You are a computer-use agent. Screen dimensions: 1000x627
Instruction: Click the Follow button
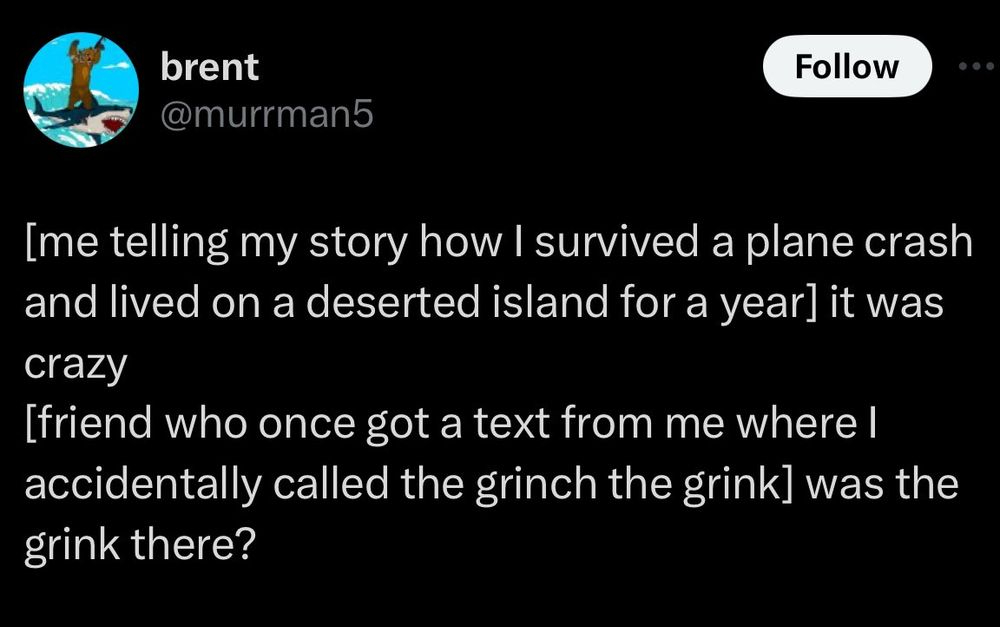coord(846,67)
